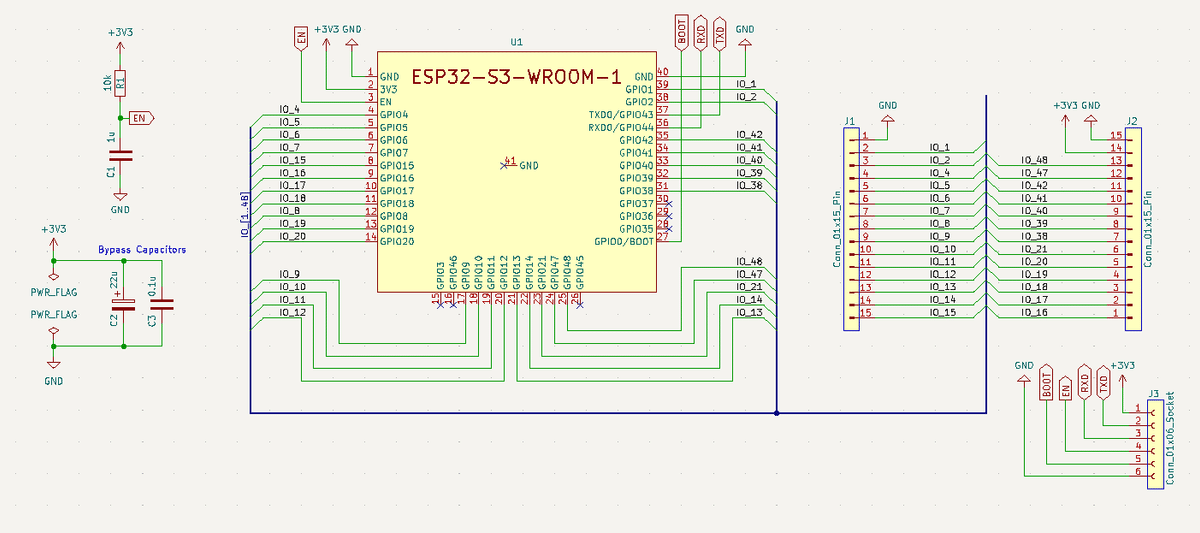Click the RXD global label at J3
Viewport: 1200px width, 533px height.
point(1085,381)
